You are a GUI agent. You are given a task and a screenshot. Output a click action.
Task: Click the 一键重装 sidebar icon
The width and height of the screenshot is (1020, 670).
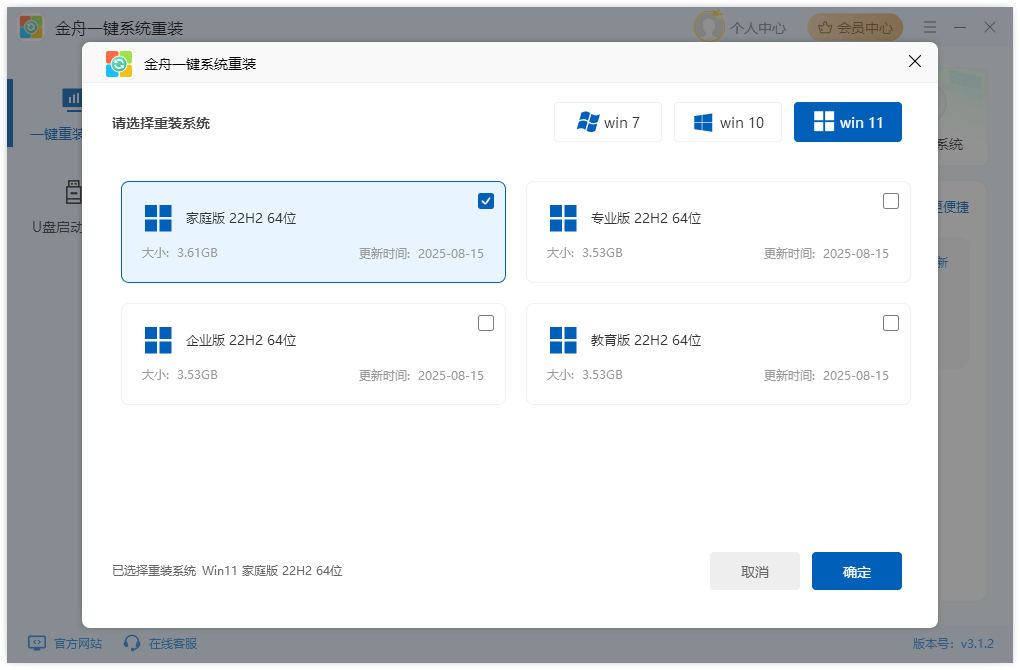point(73,98)
